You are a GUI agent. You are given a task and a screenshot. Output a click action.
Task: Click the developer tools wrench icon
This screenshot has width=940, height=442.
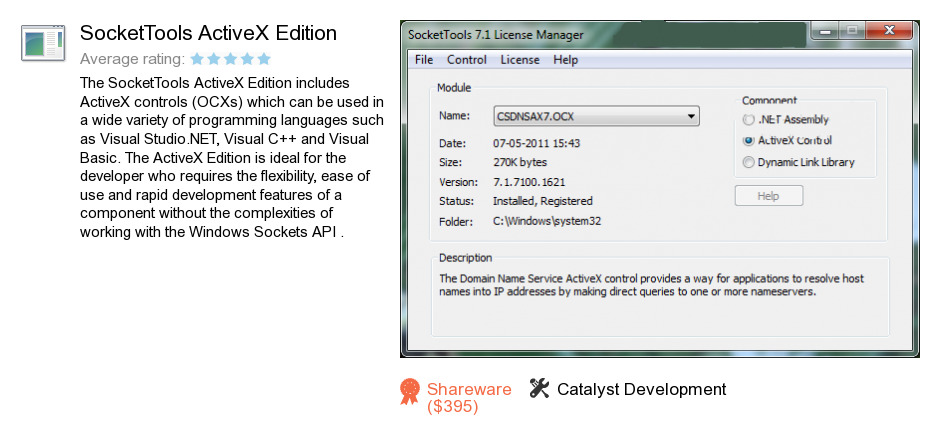tap(540, 389)
